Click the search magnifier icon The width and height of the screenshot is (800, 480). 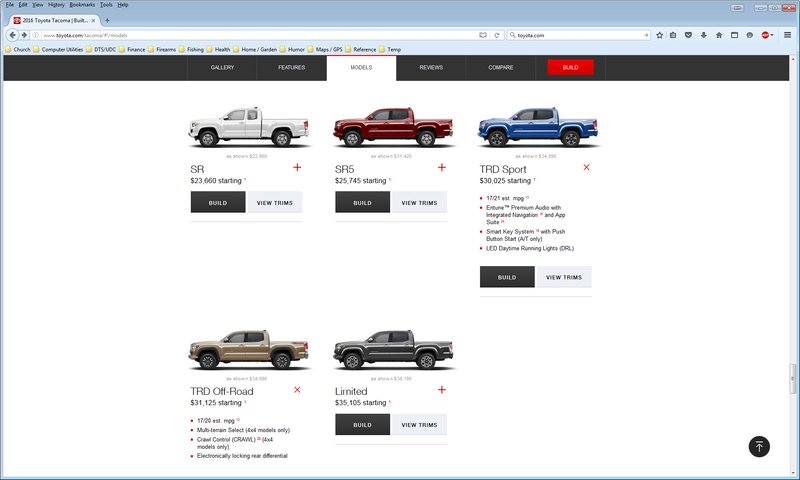click(512, 35)
